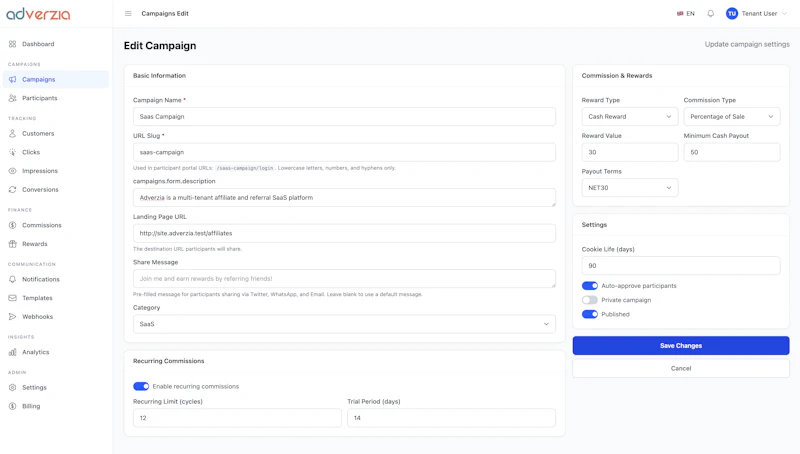Click the Landing Page URL field
800x454 pixels.
point(344,233)
